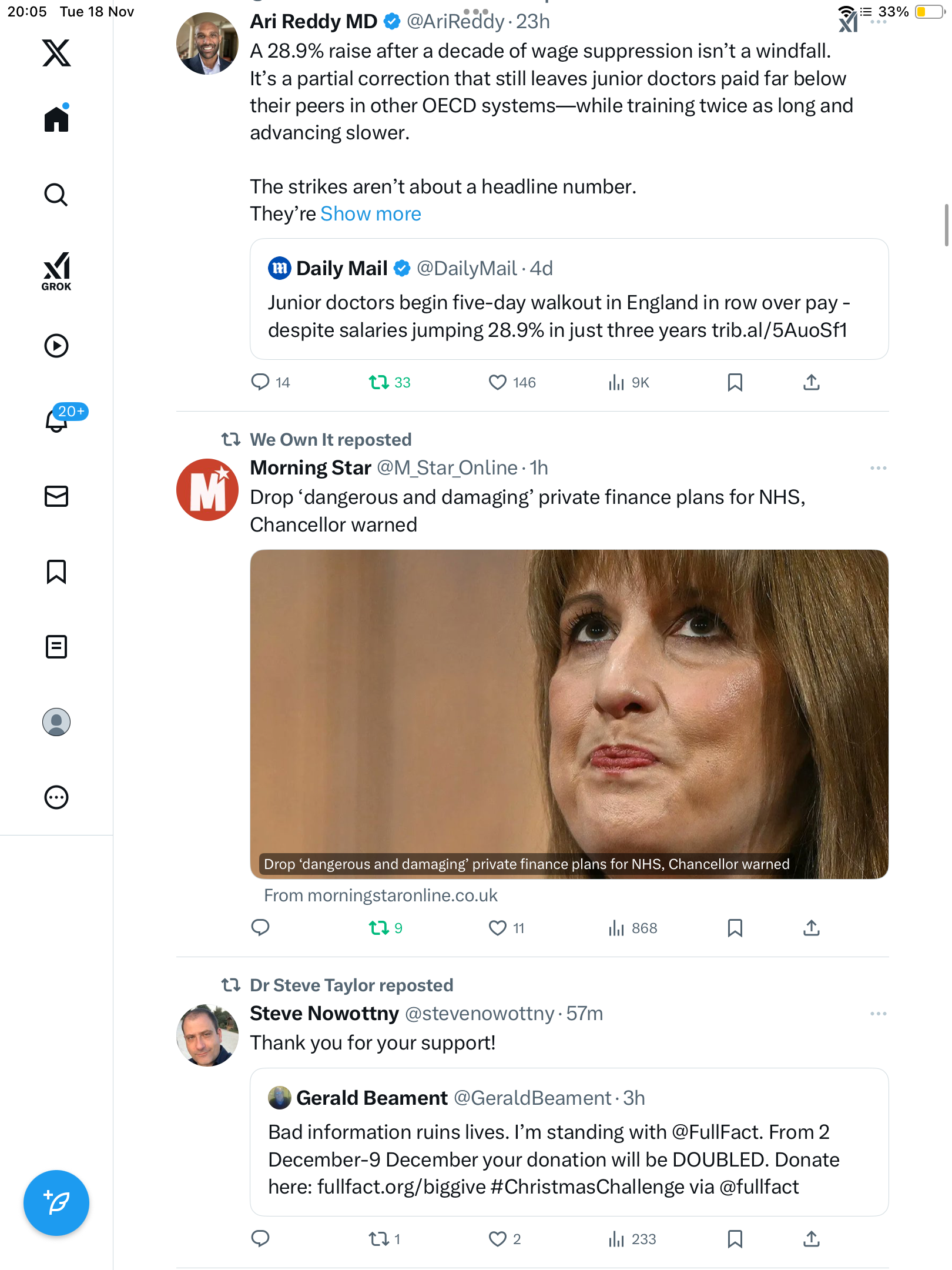Open more options on Steve Nowottny post
The image size is (952, 1270).
(878, 1014)
